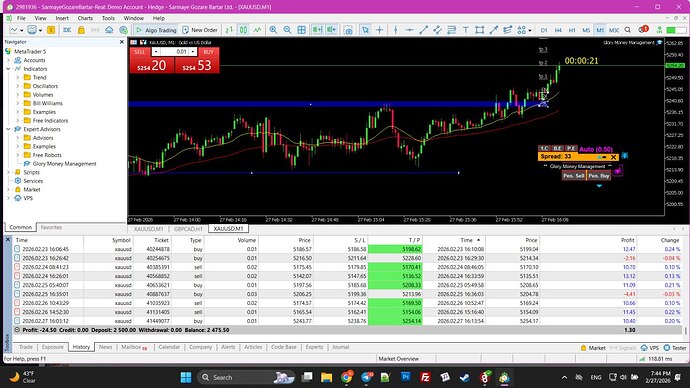Image resolution: width=690 pixels, height=388 pixels.
Task: Set the chart timeframe to H1
Action: 572,30
